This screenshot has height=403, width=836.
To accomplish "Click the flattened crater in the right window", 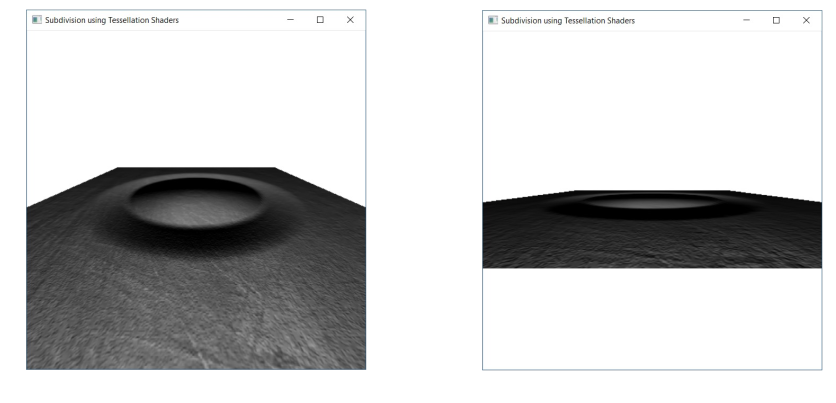I will pyautogui.click(x=652, y=203).
